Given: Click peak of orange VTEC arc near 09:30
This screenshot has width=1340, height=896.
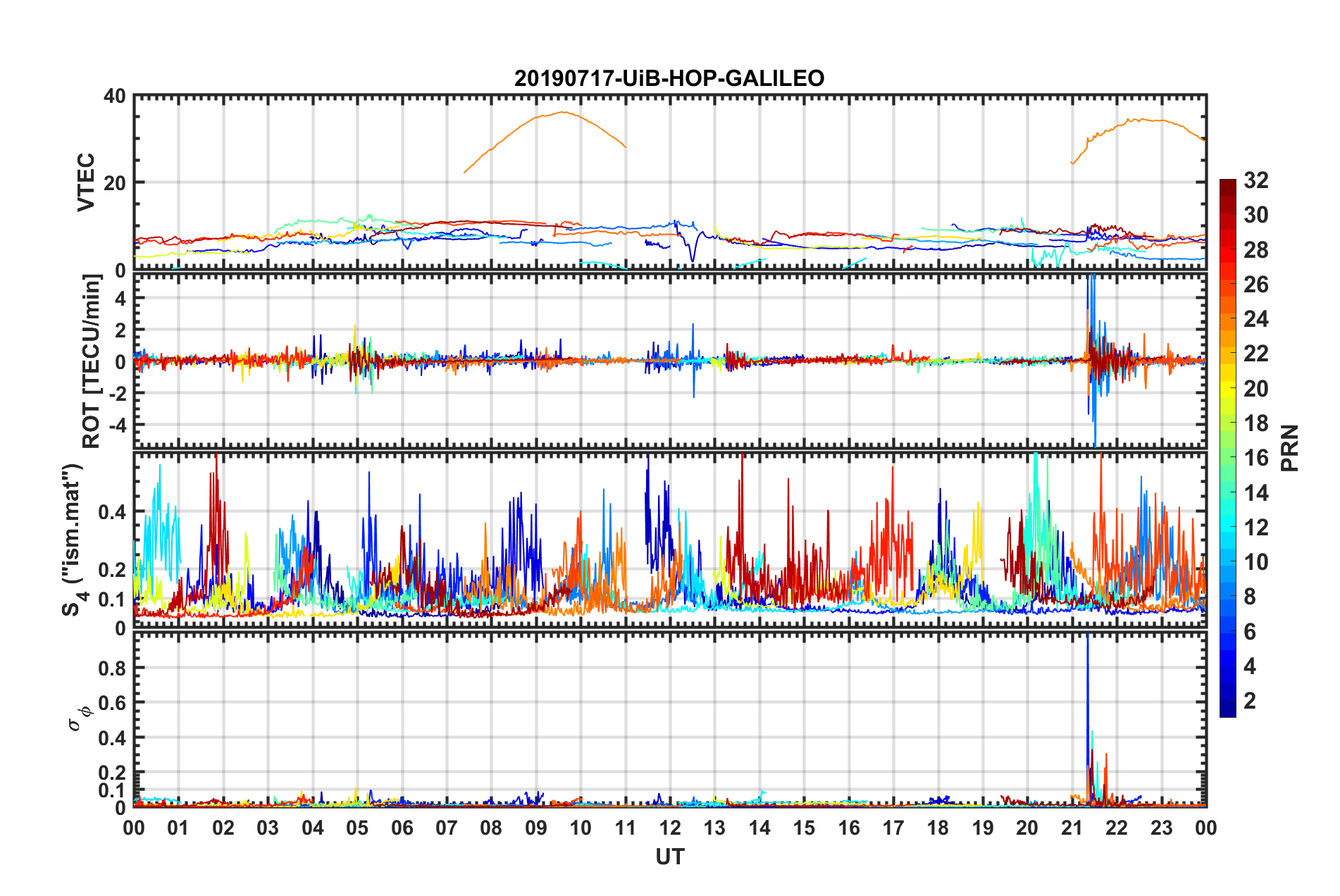Looking at the screenshot, I should coord(562,112).
